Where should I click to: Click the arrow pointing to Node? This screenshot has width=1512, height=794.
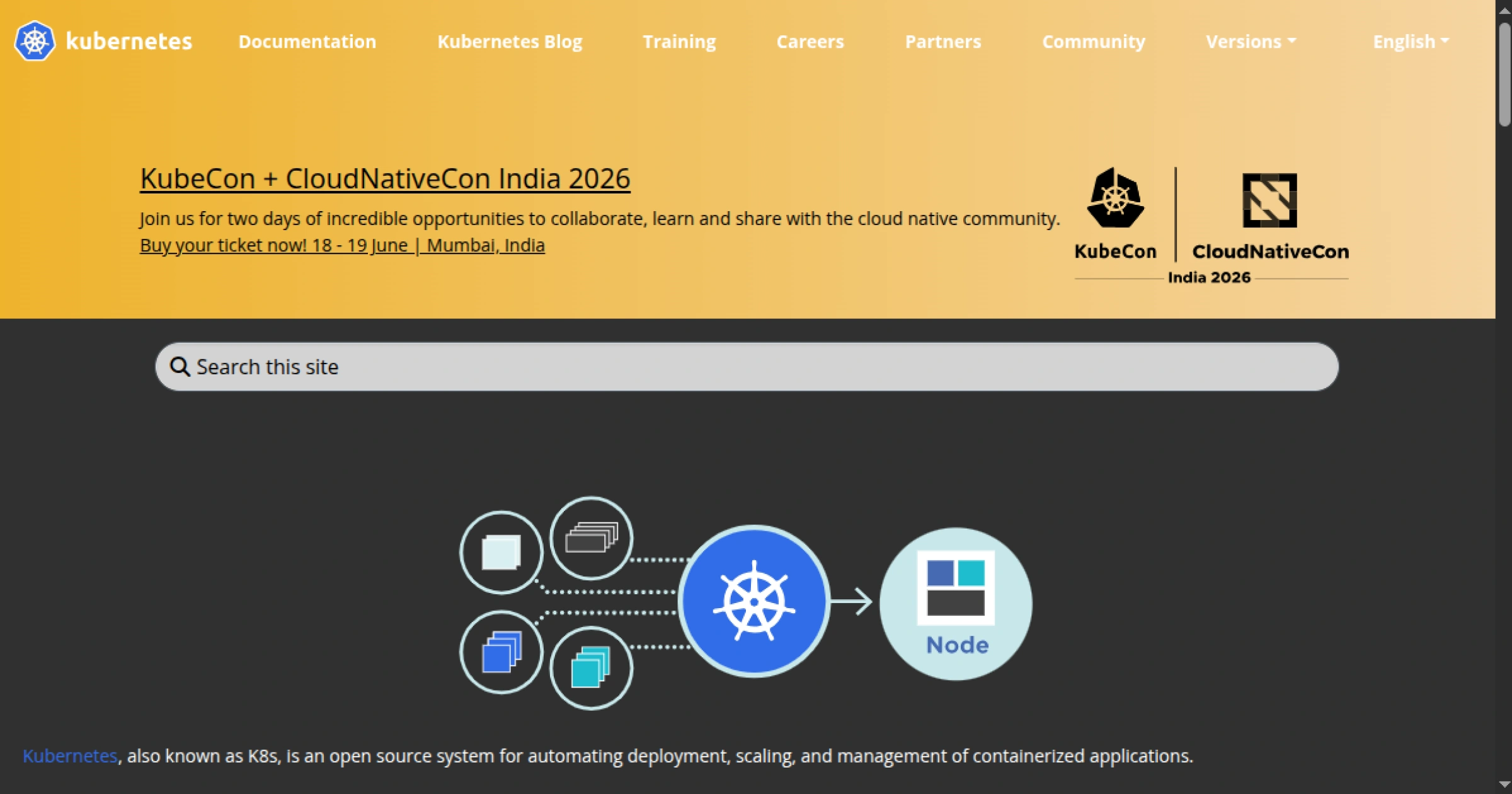[852, 601]
